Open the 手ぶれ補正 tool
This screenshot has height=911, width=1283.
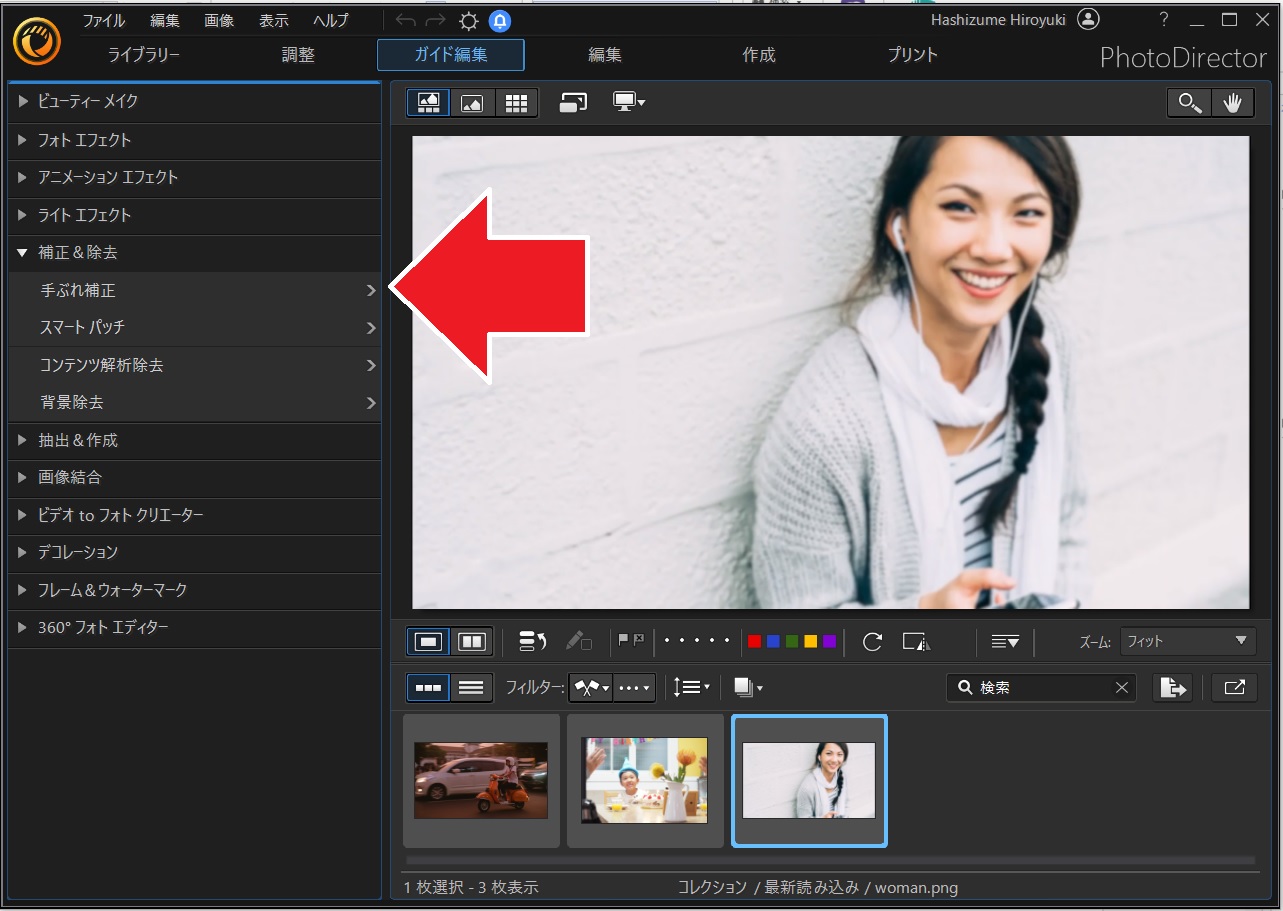click(x=194, y=290)
